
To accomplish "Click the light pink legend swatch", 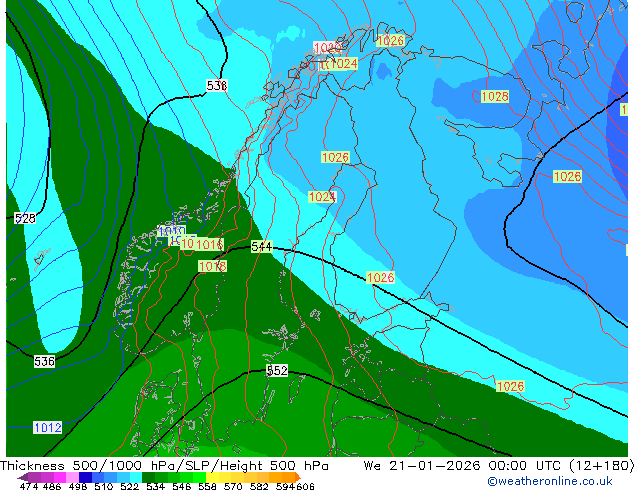I will (72, 477).
